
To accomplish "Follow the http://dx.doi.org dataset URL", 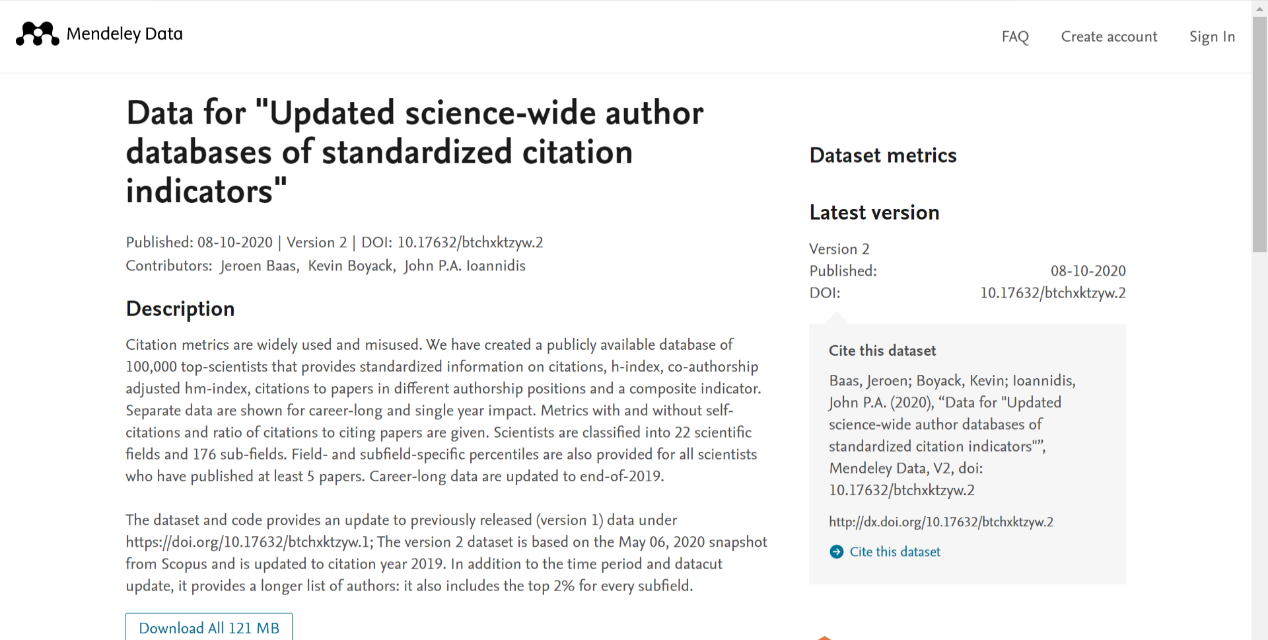I will tap(941, 522).
